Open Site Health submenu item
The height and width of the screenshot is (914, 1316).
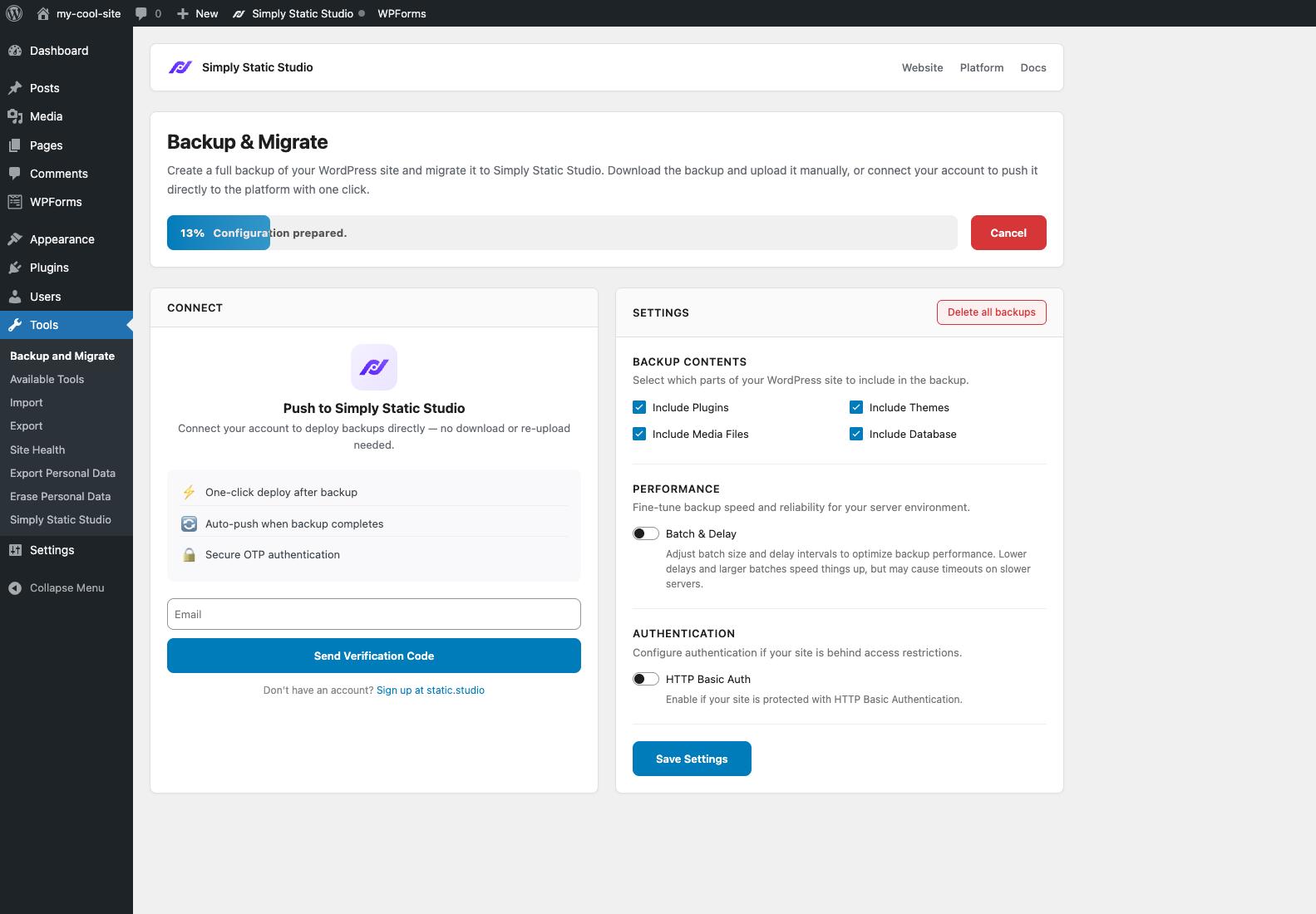coord(37,450)
